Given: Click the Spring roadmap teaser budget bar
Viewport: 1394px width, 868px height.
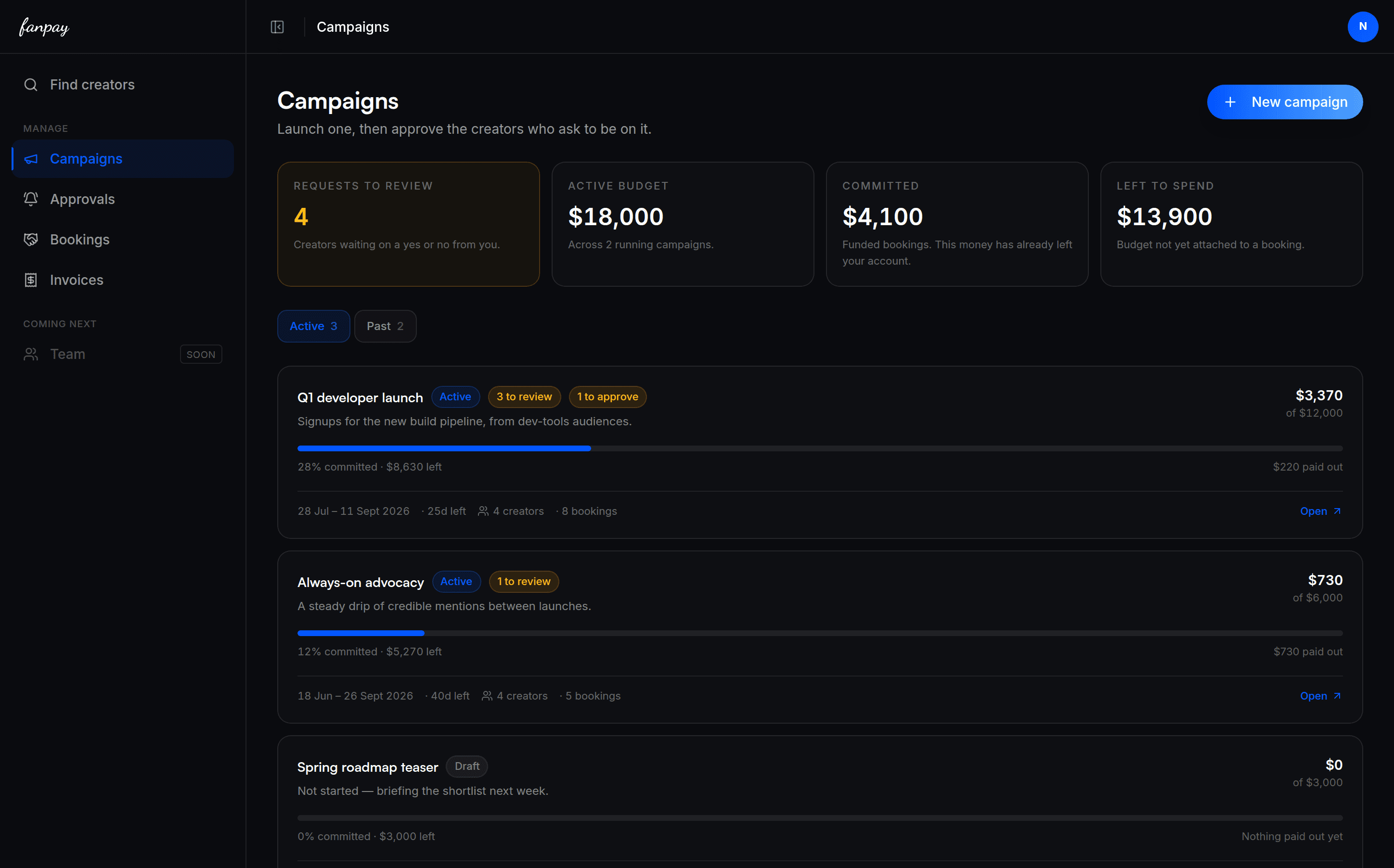Looking at the screenshot, I should (x=820, y=818).
